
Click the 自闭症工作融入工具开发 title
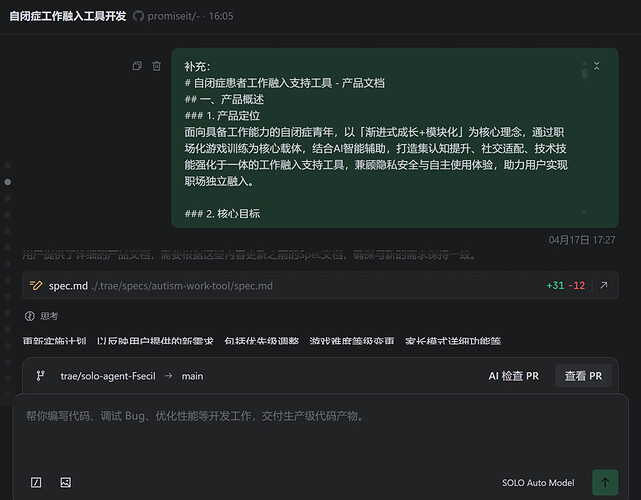coord(67,16)
